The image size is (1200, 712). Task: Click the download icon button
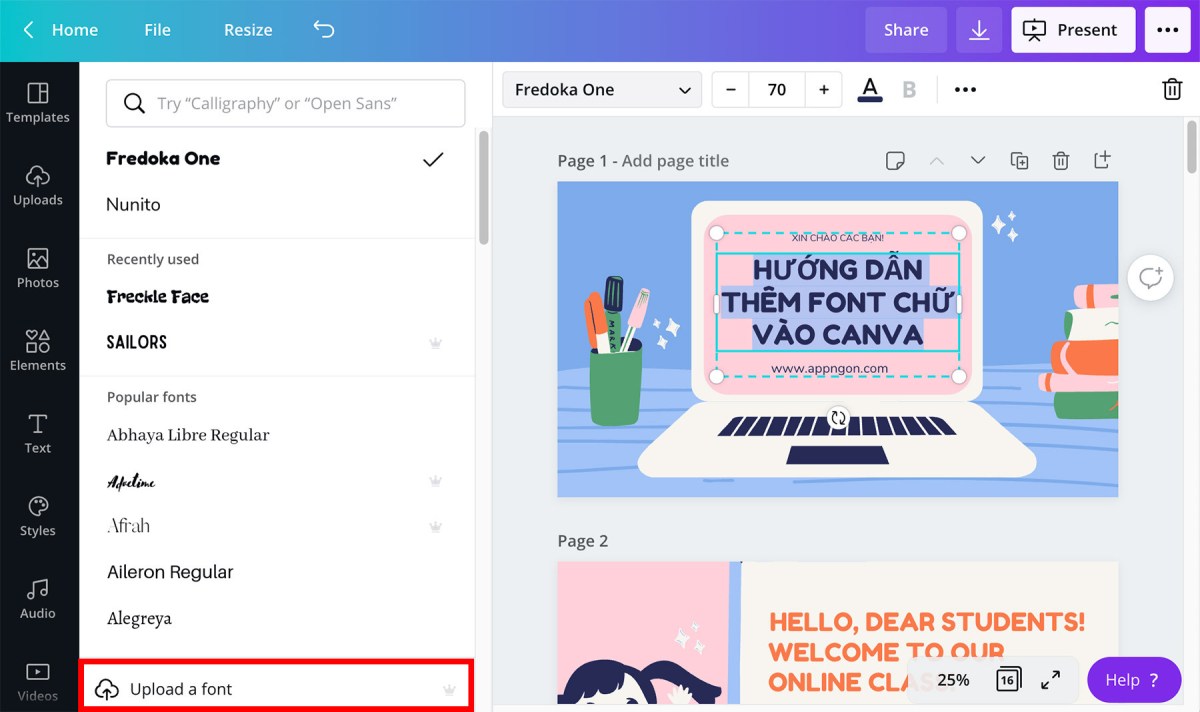coord(979,30)
